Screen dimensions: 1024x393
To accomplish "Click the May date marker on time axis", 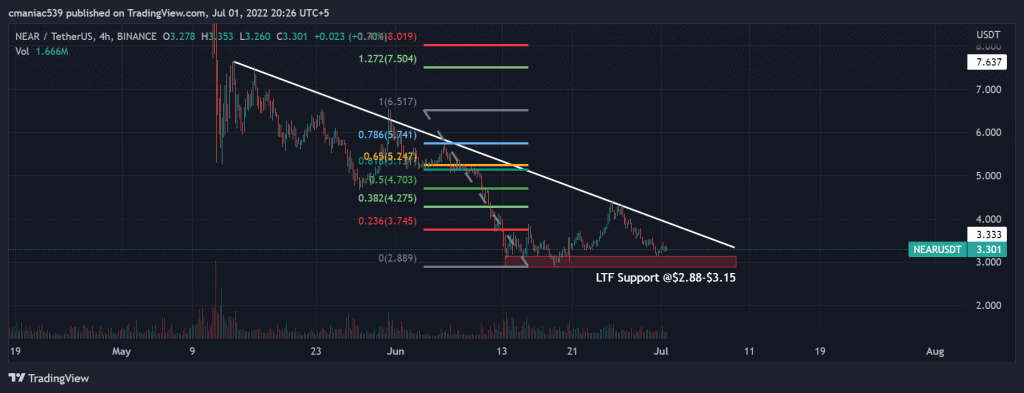I will [121, 351].
